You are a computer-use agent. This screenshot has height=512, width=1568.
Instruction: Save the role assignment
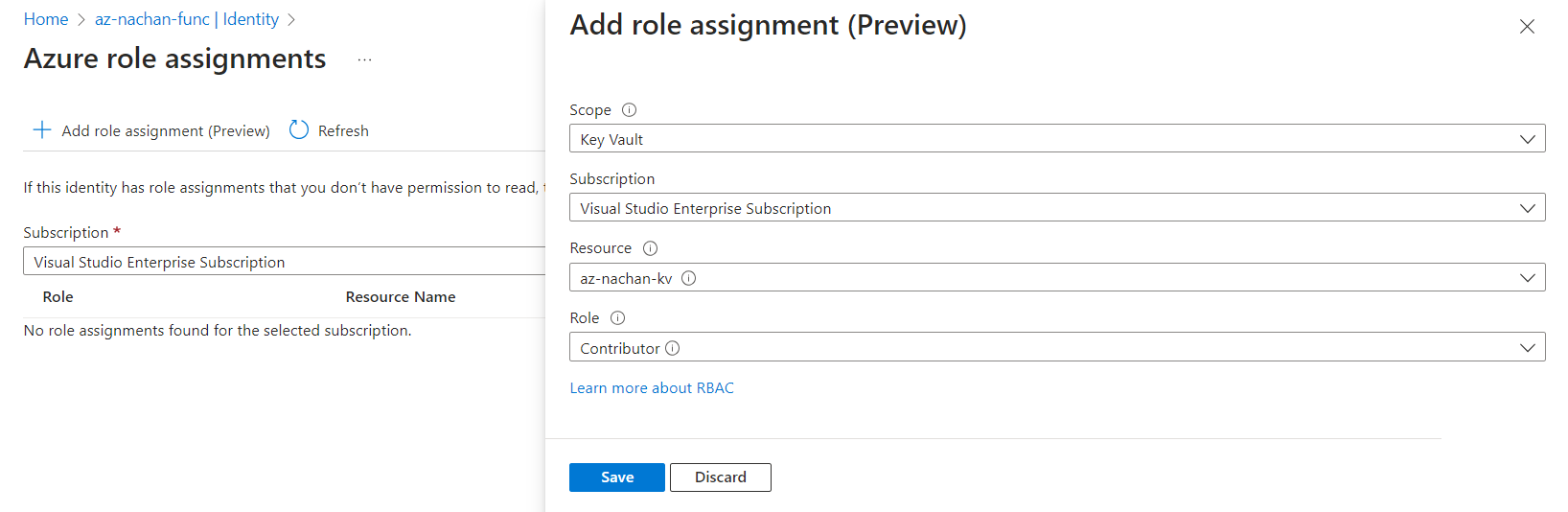616,477
